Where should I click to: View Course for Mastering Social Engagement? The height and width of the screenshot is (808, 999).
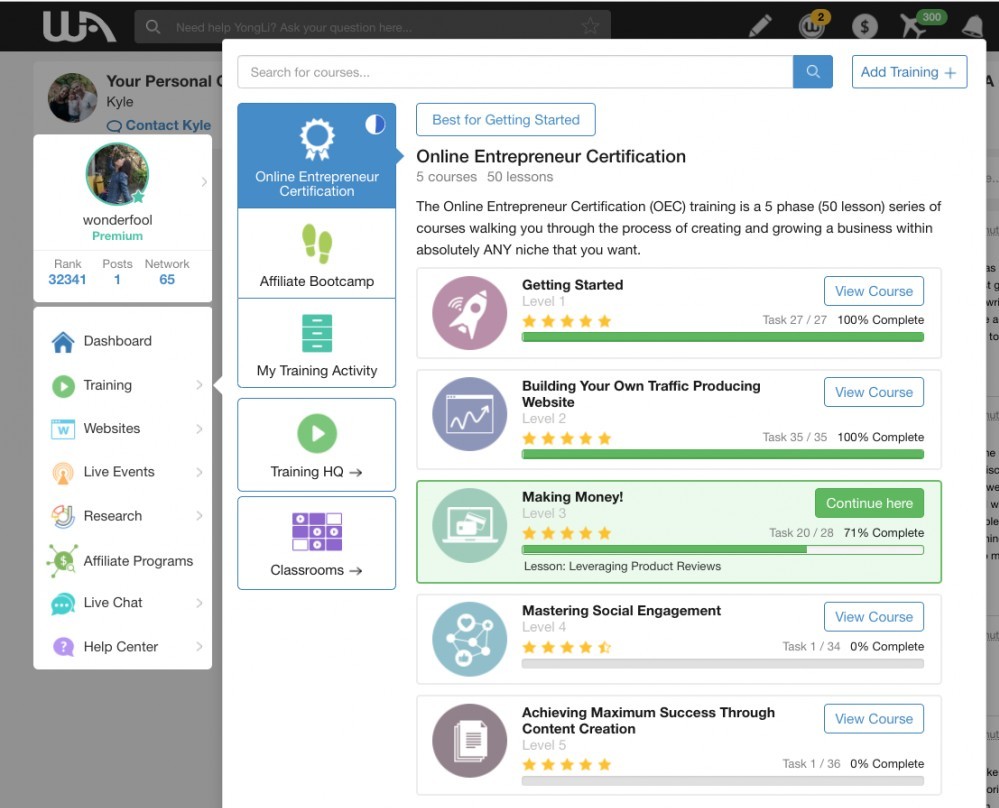point(873,617)
